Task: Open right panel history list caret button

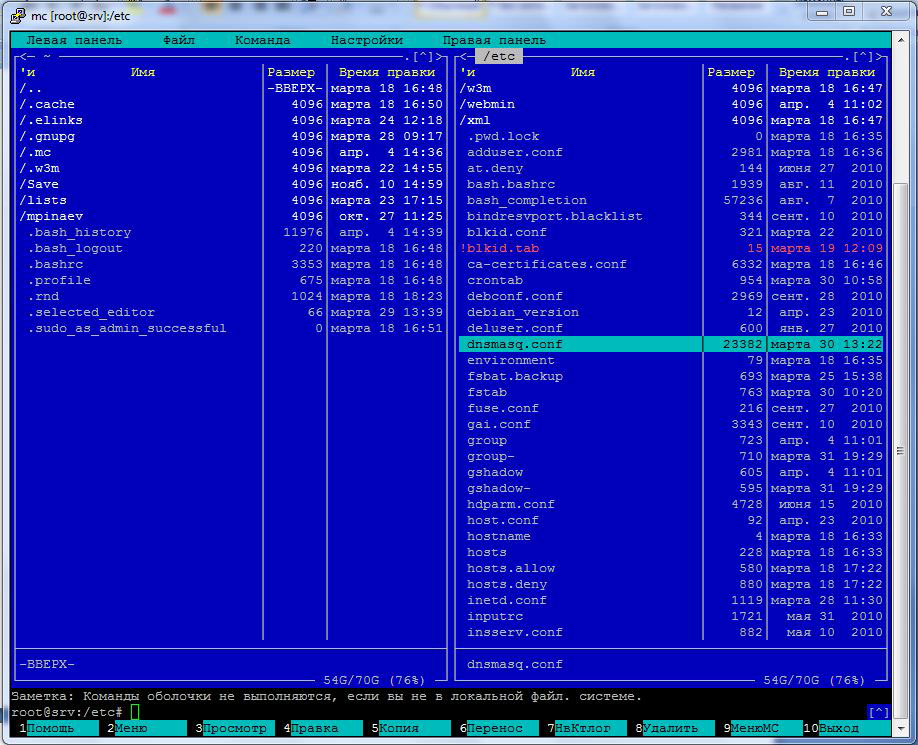Action: [864, 57]
